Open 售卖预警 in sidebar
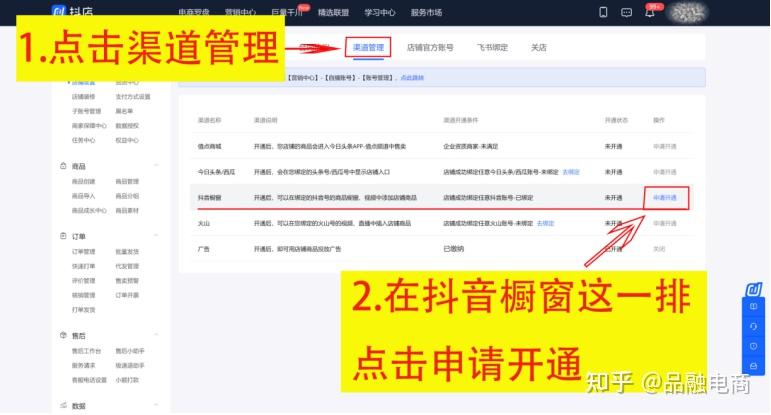 [127, 281]
